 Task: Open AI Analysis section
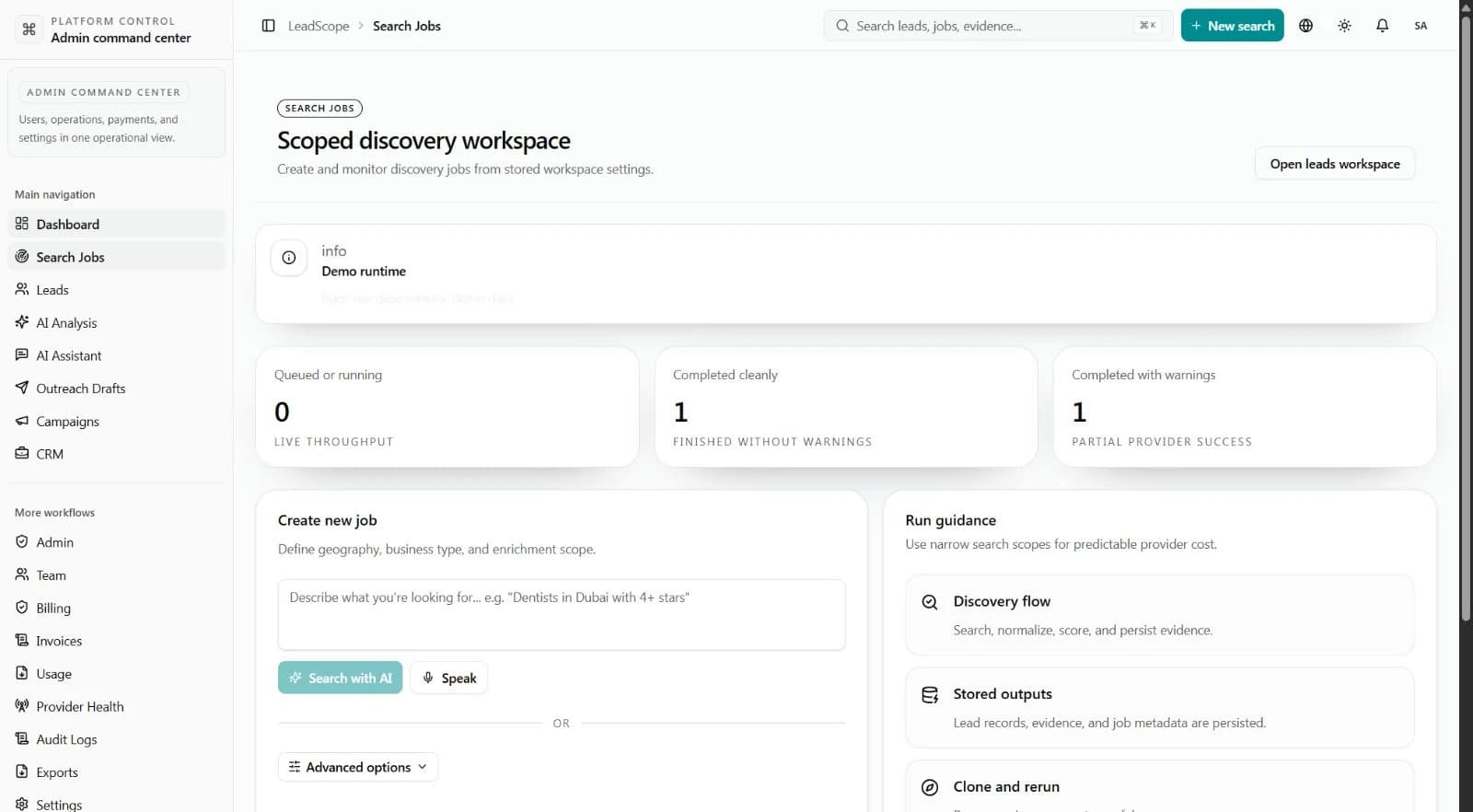[116, 322]
